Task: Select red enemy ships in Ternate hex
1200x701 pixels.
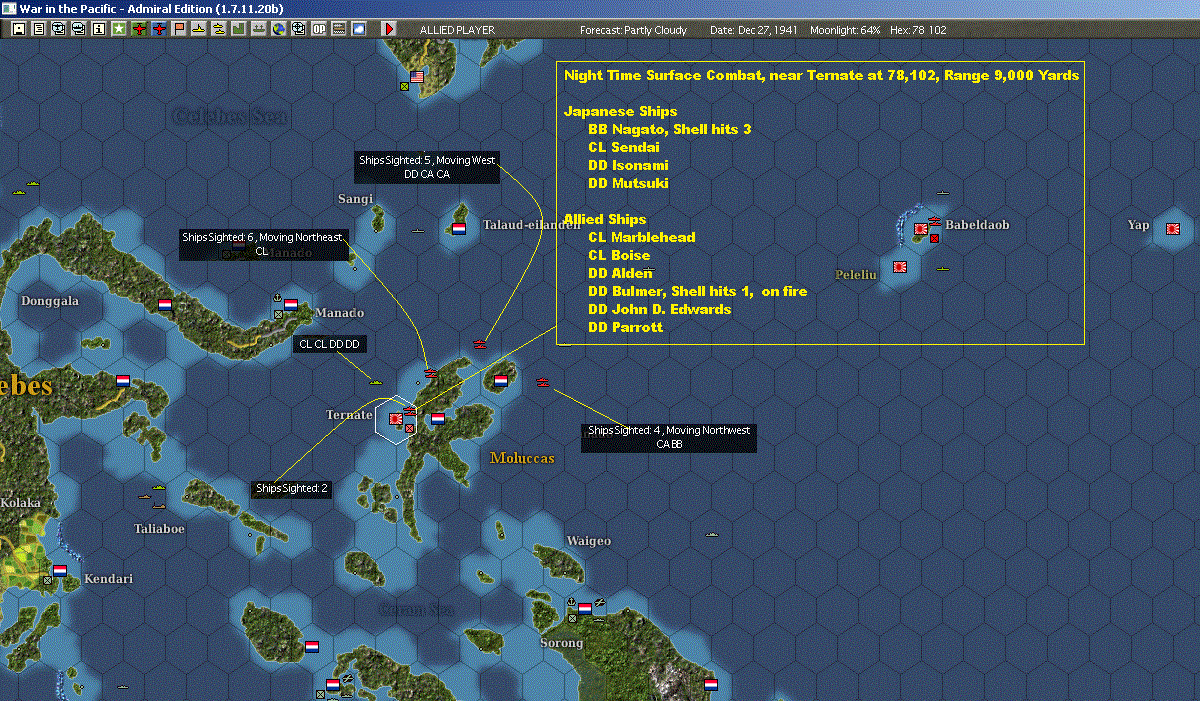Action: coord(410,411)
